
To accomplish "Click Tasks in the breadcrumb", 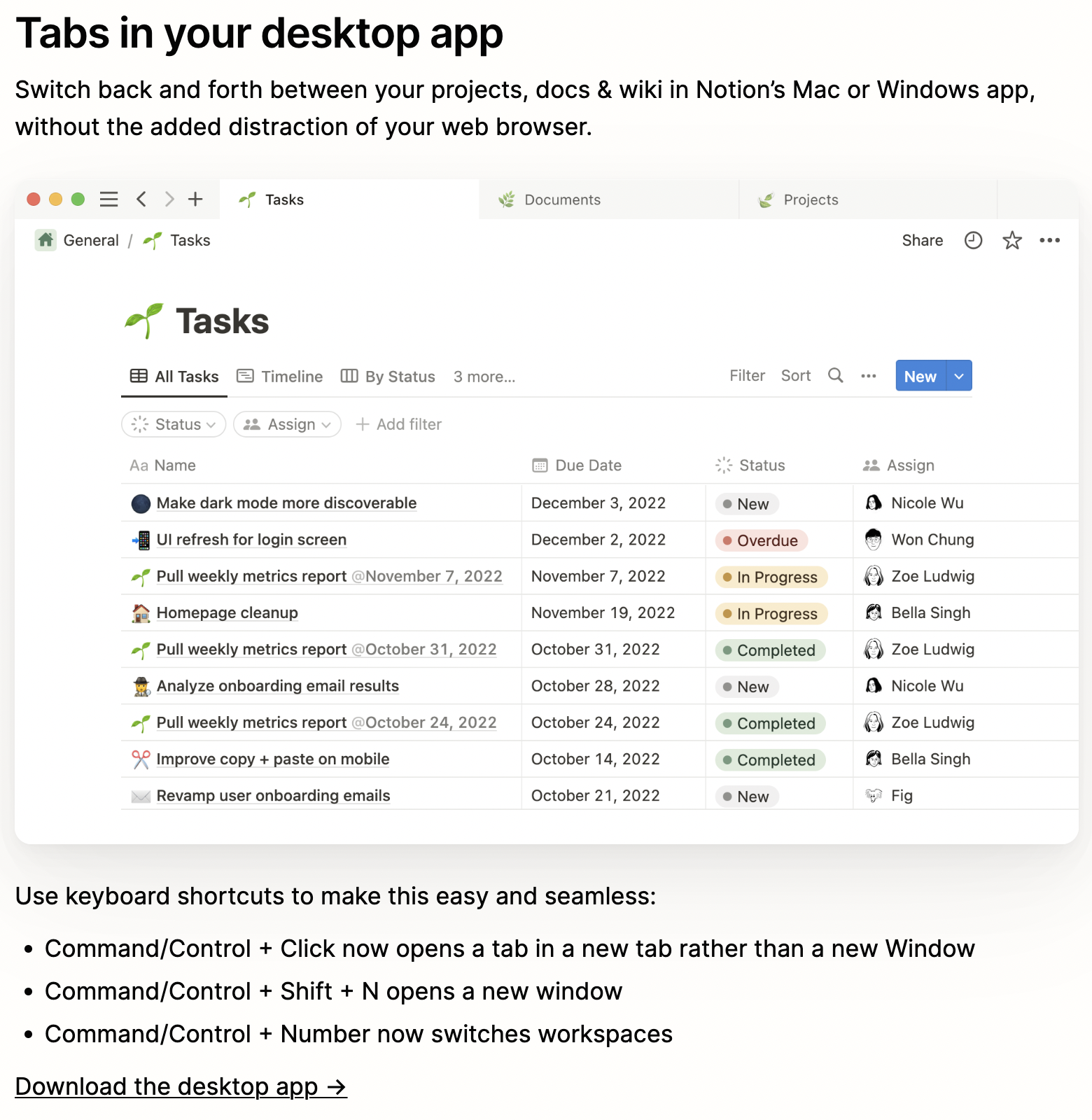I will click(190, 240).
